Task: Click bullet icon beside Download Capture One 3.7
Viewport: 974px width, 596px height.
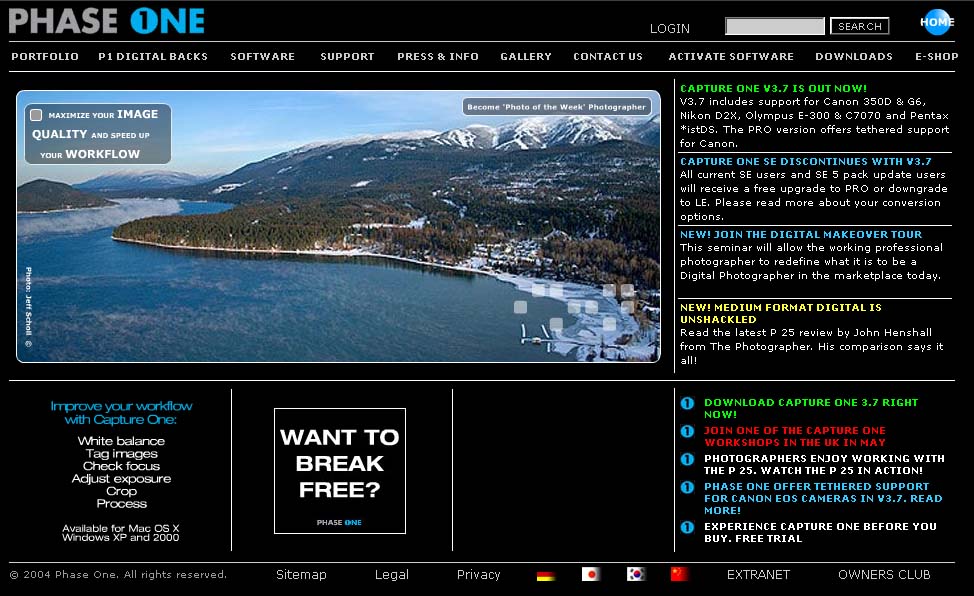Action: point(687,403)
